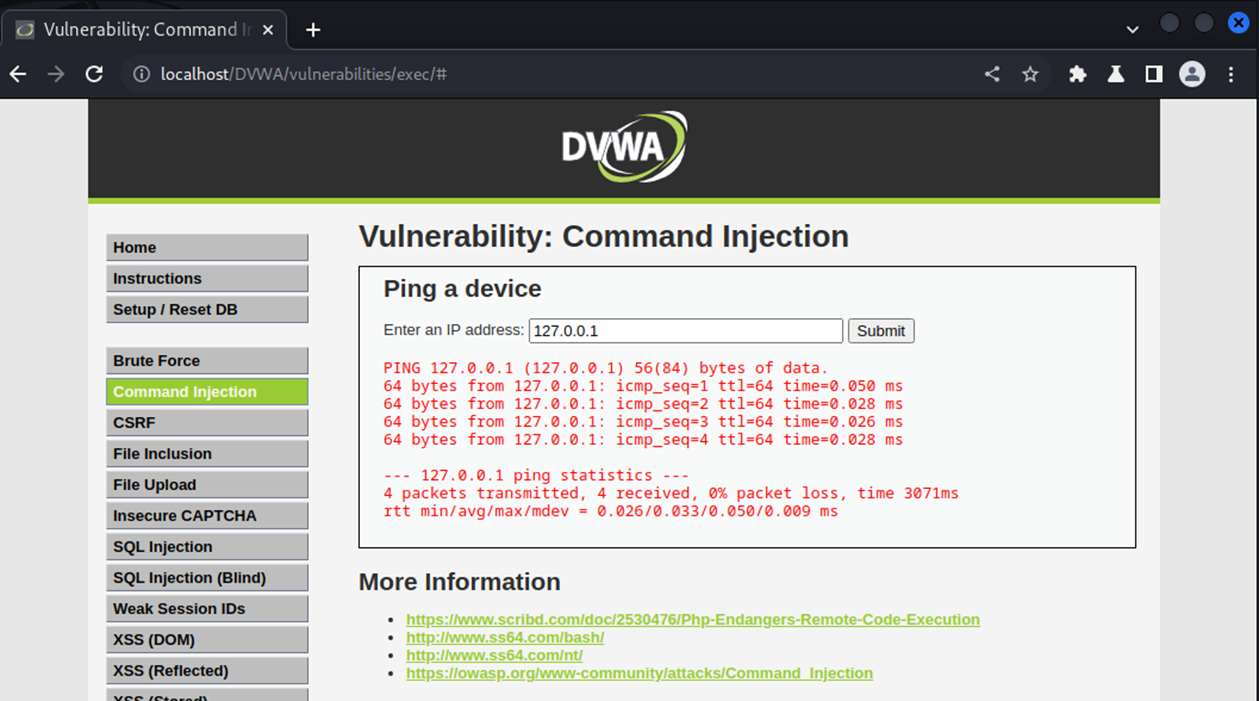Screen dimensions: 1259x701
Task: Click the 'More Information' heading
Action: (x=459, y=582)
